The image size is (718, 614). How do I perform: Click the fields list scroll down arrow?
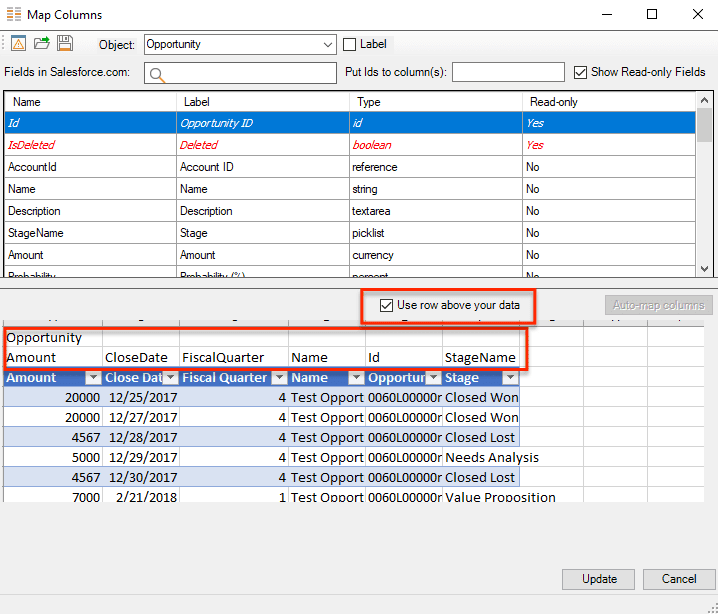pyautogui.click(x=704, y=269)
